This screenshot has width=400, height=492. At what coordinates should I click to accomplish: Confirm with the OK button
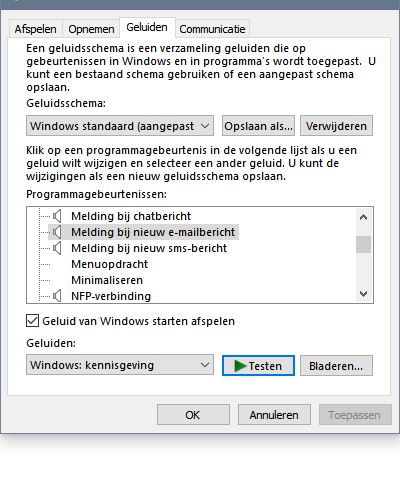point(193,415)
